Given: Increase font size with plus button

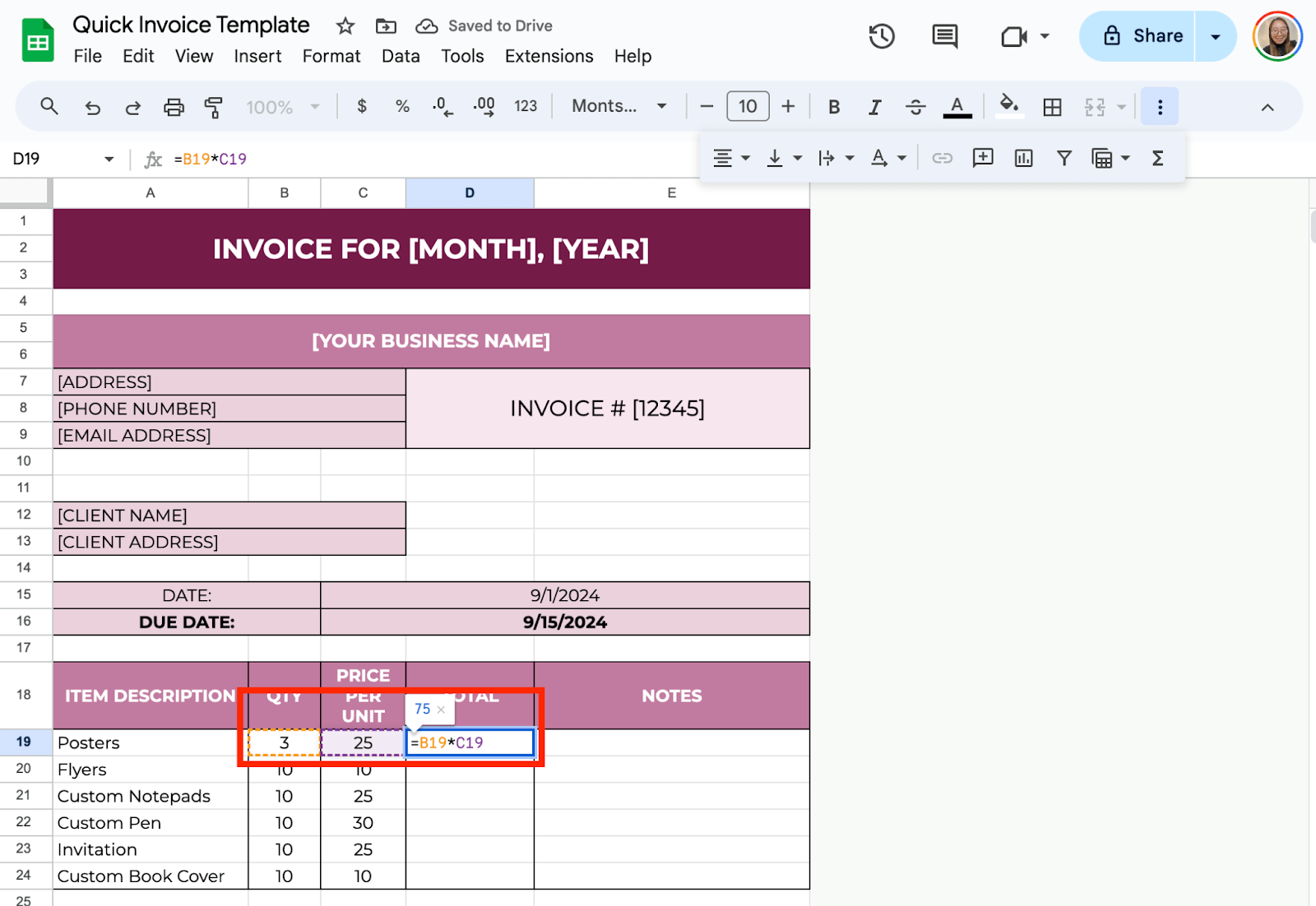Looking at the screenshot, I should [788, 106].
